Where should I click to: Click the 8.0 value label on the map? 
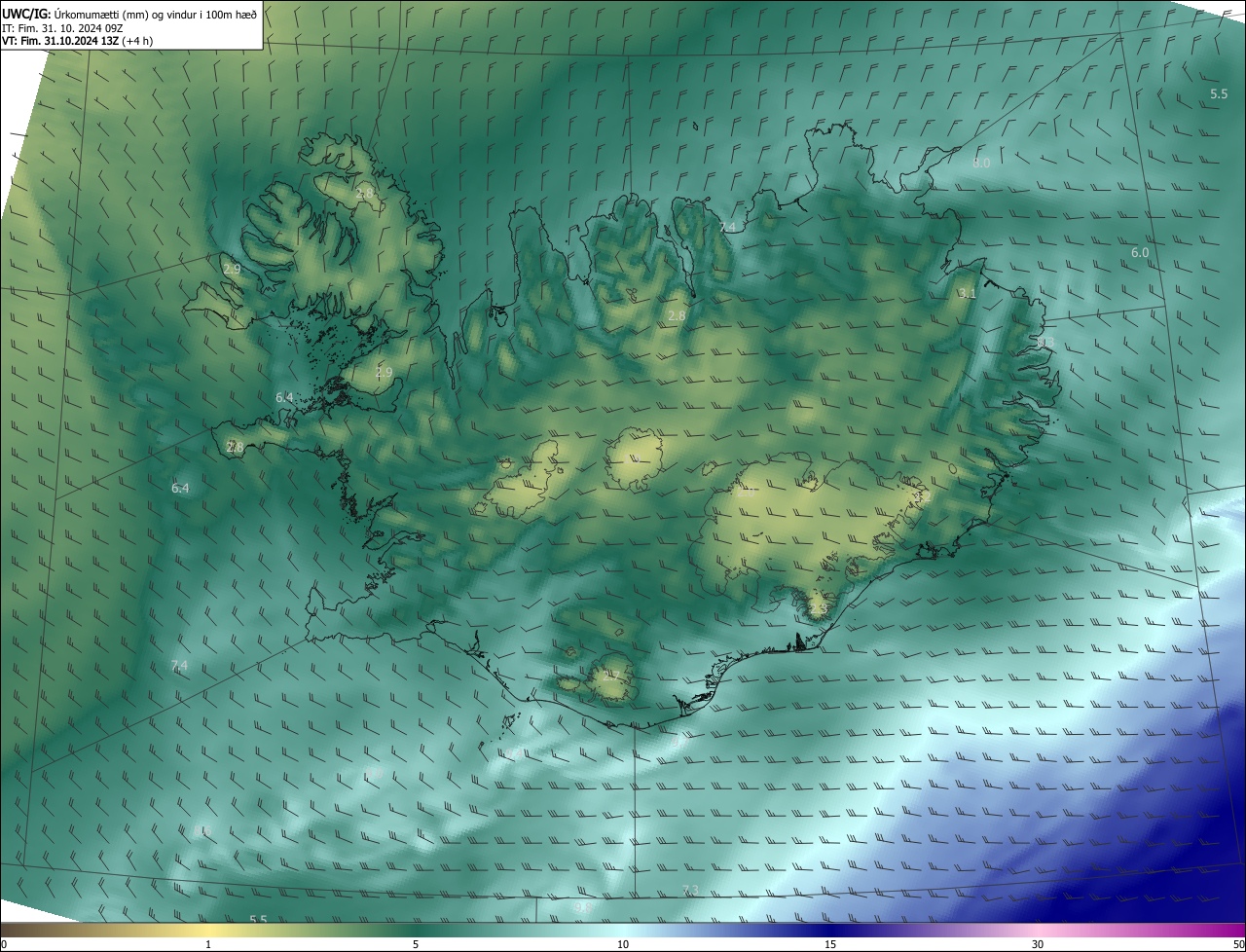981,164
